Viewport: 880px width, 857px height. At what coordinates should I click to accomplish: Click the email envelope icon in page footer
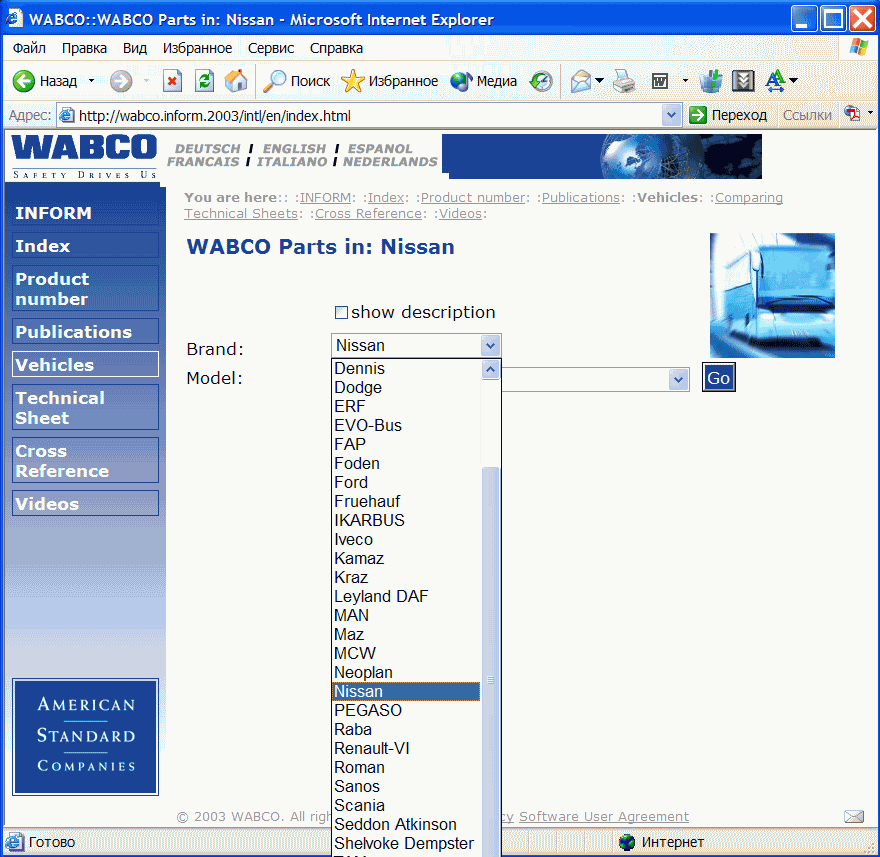pyautogui.click(x=854, y=817)
